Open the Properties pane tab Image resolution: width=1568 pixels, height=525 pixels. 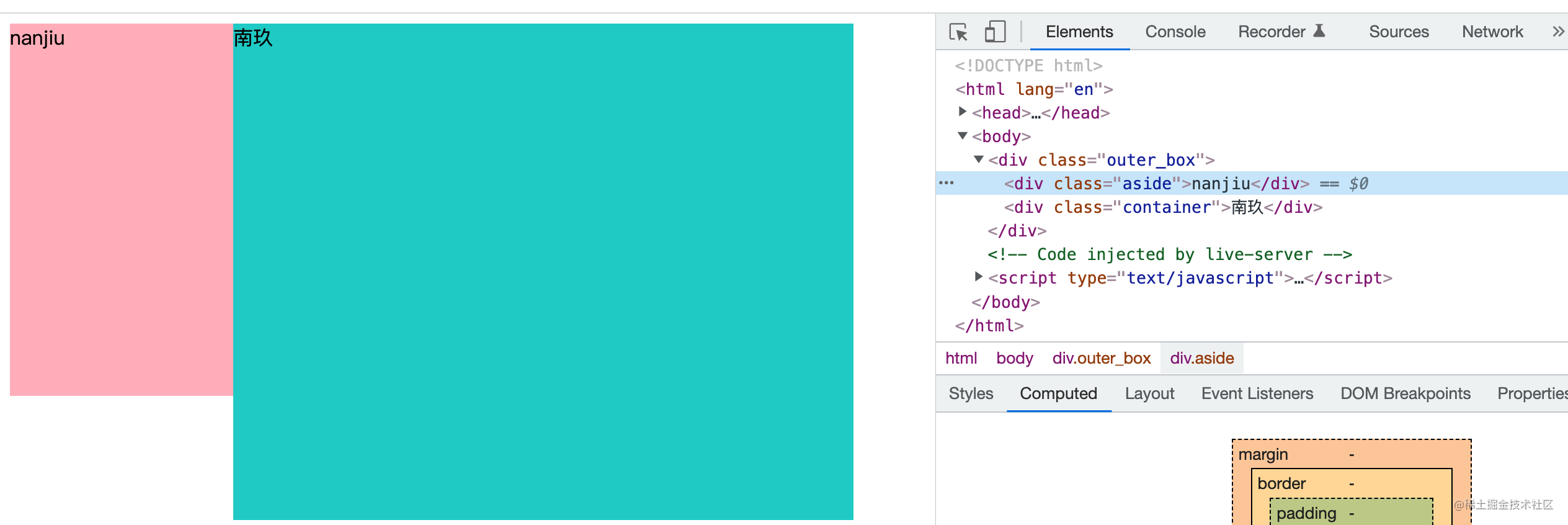click(x=1531, y=393)
